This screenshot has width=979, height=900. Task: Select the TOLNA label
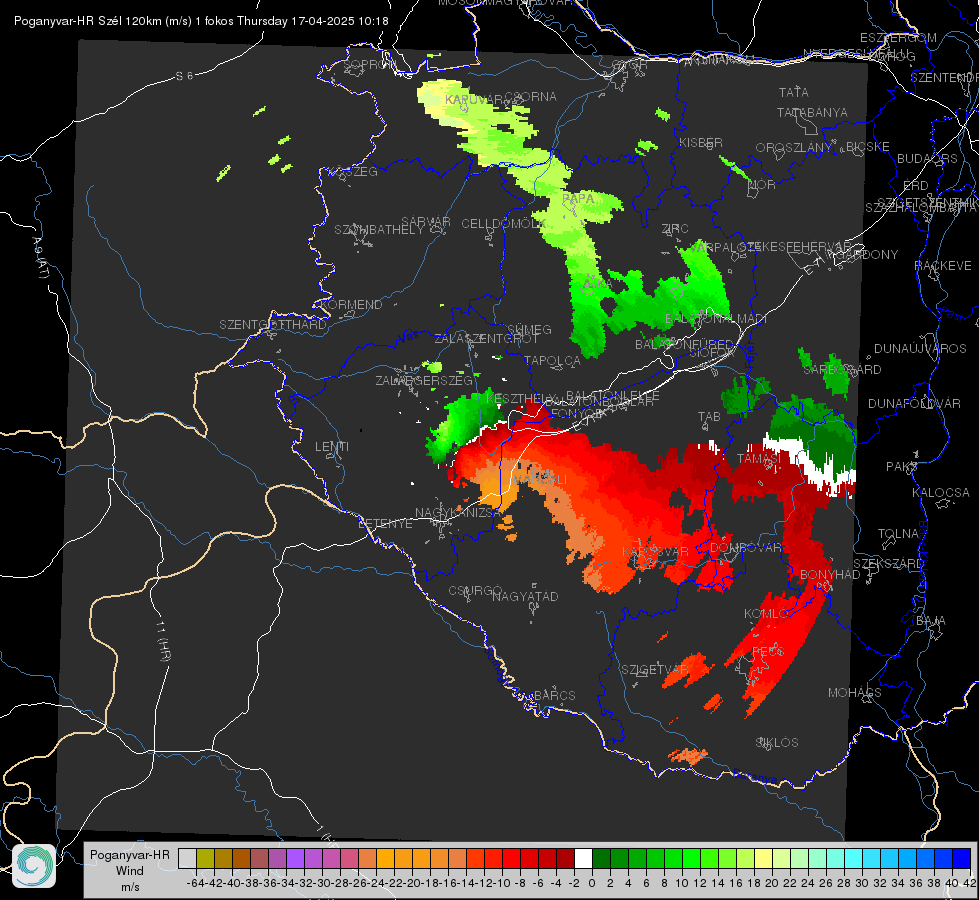pos(898,534)
